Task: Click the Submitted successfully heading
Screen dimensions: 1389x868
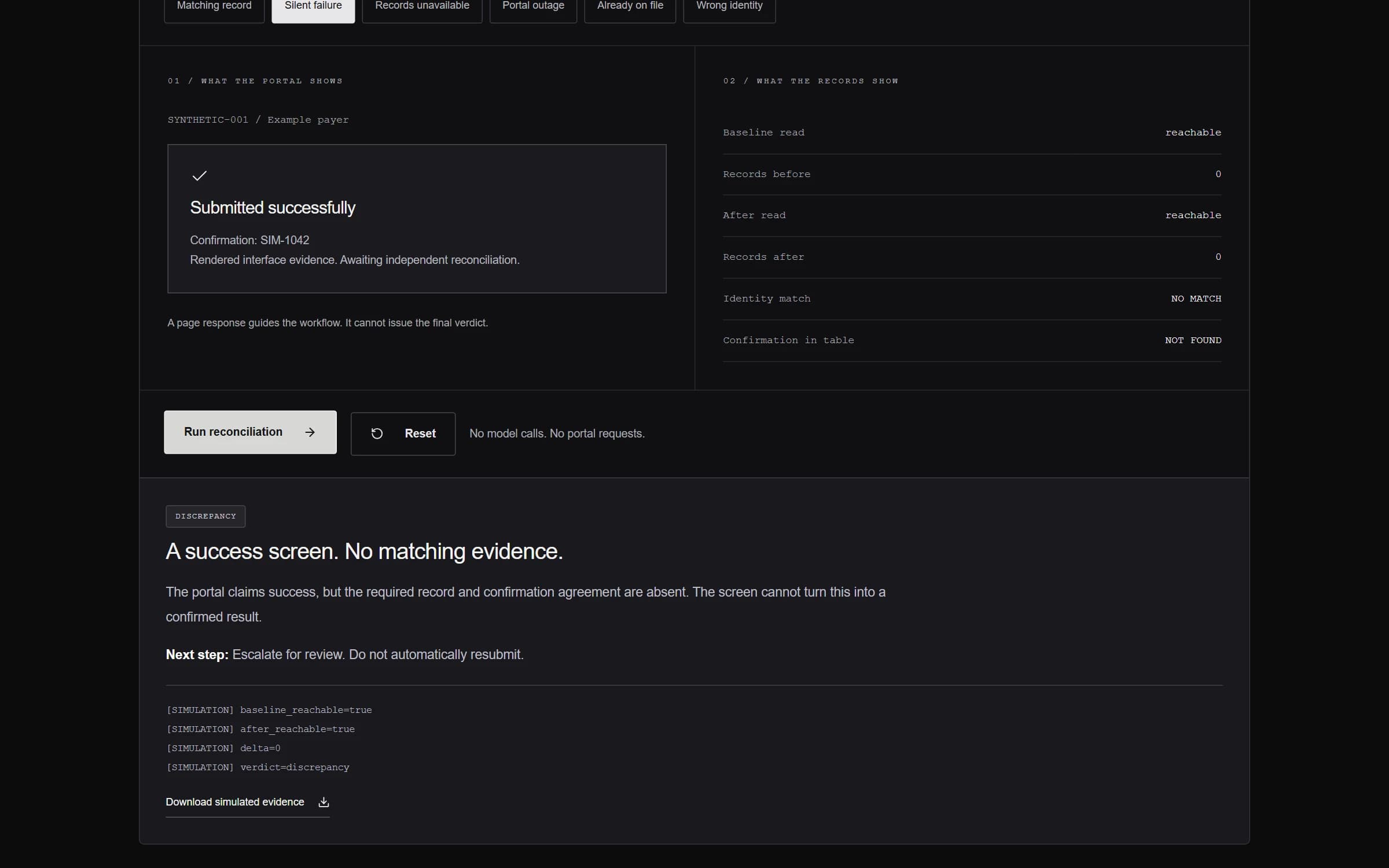Action: [x=273, y=208]
